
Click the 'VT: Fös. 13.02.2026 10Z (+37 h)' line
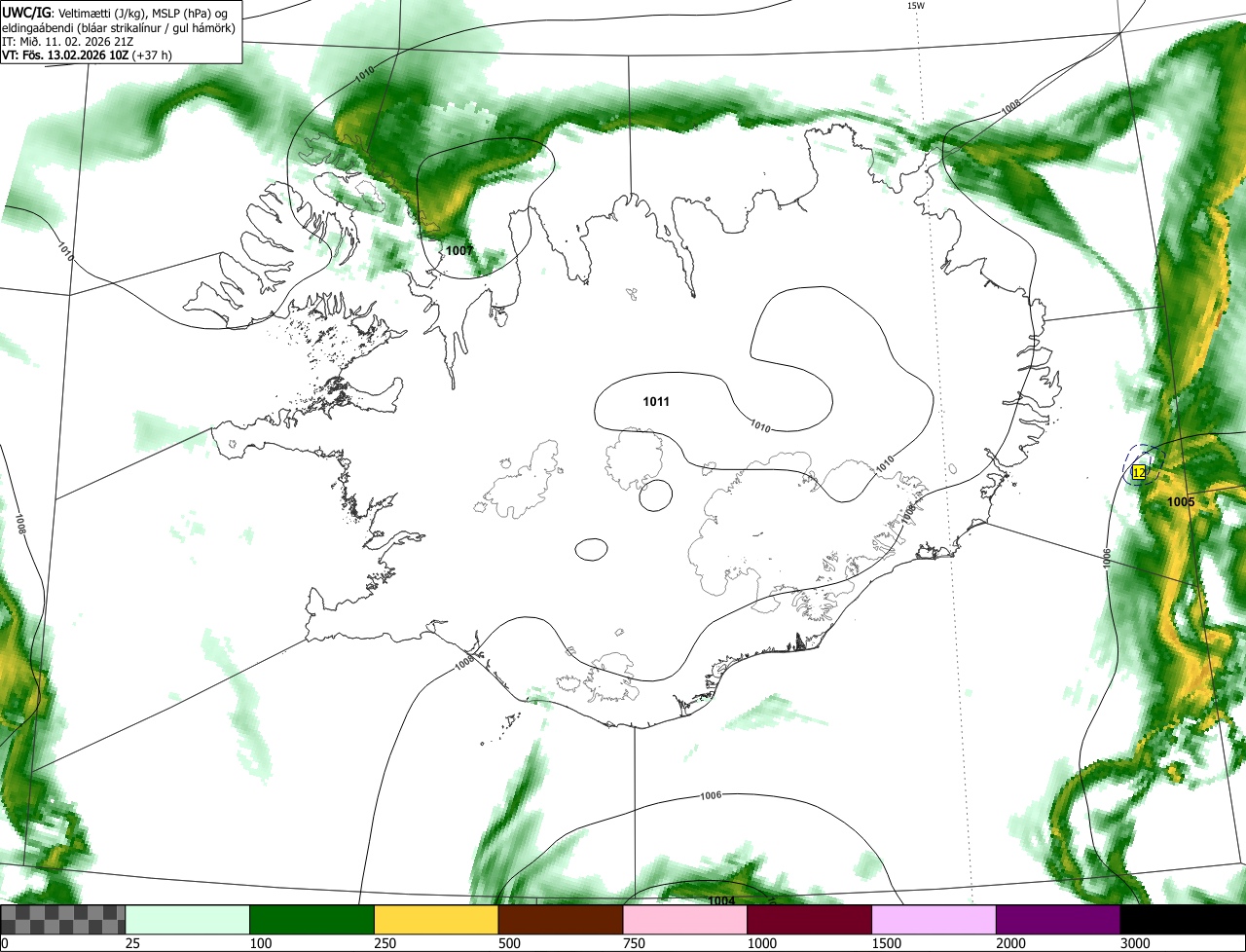87,55
